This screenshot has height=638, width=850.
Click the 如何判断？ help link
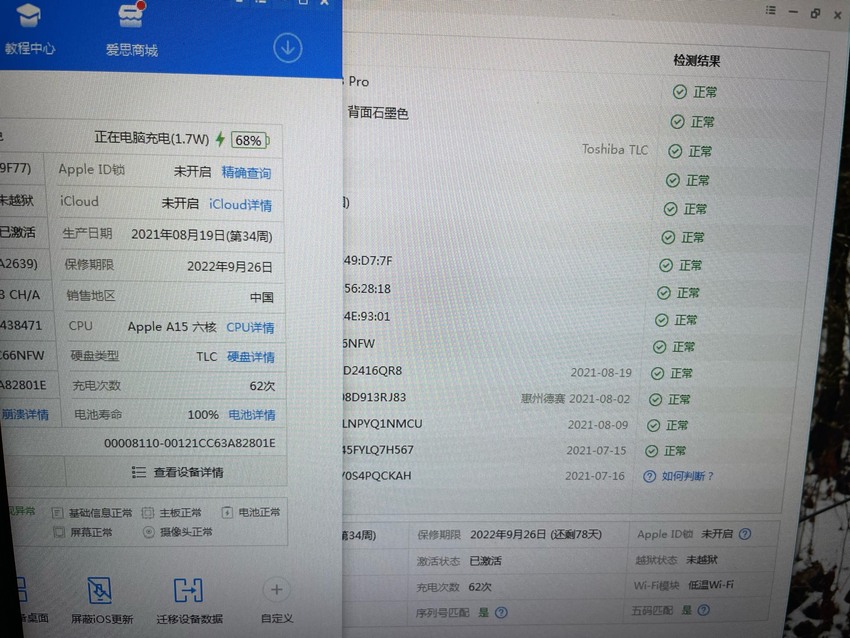687,476
